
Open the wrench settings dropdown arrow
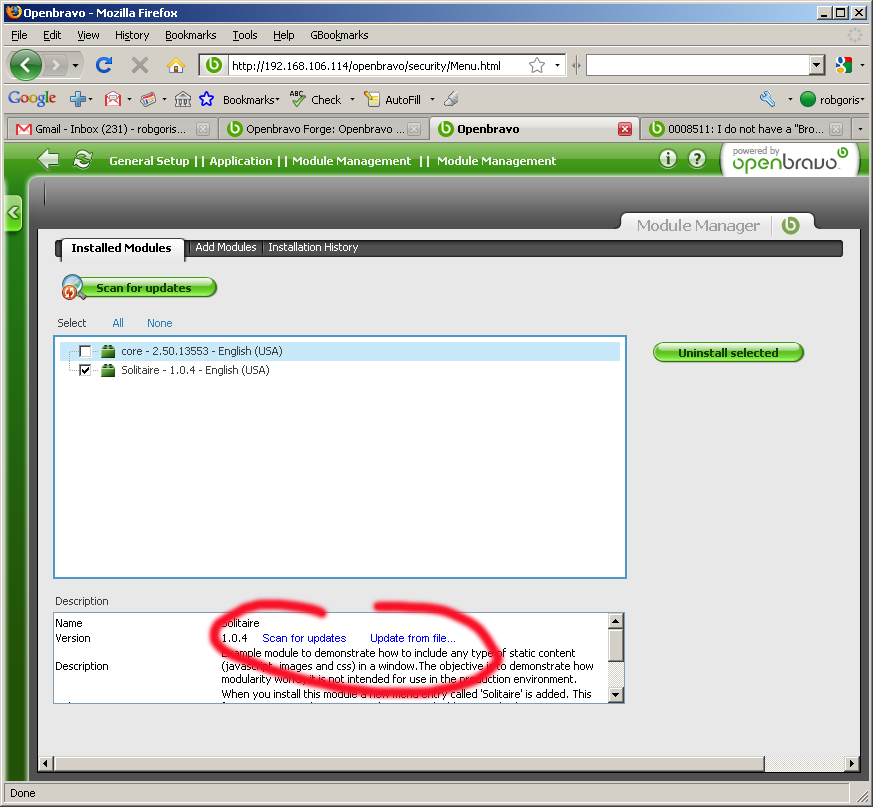pos(789,100)
